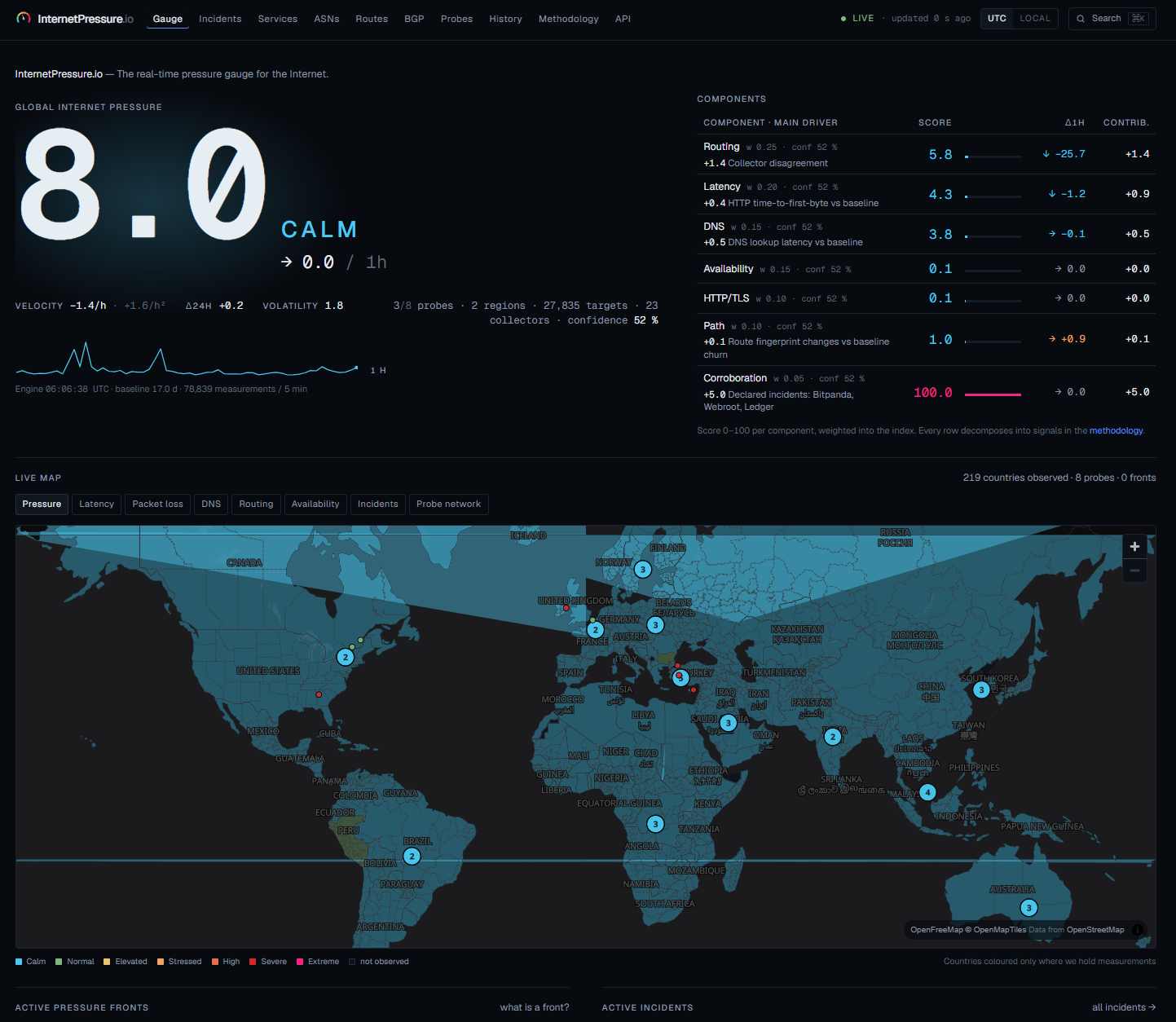Expand the Availability component row
The height and width of the screenshot is (1022, 1176).
[926, 269]
